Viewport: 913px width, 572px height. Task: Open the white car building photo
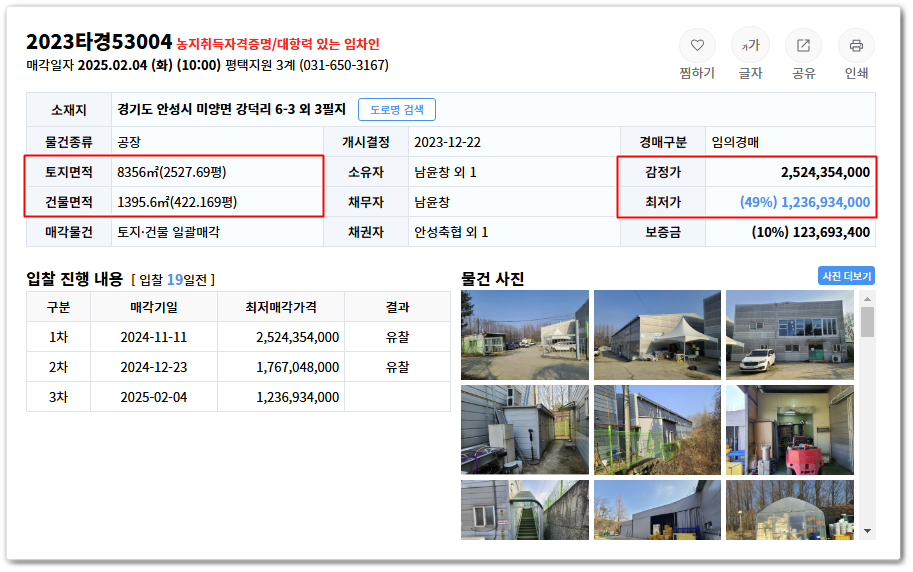(x=790, y=335)
